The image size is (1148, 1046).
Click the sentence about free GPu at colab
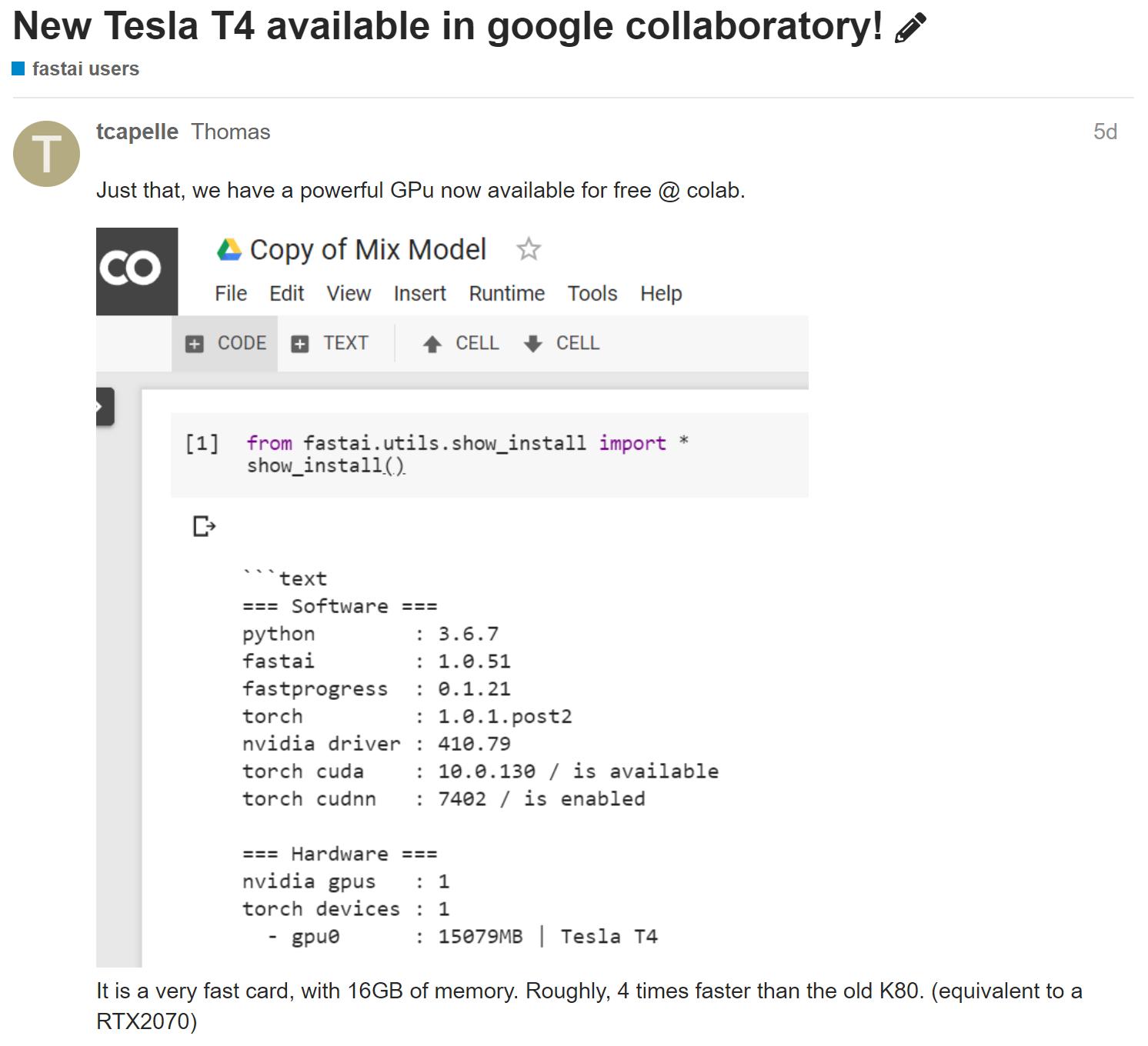click(x=421, y=191)
